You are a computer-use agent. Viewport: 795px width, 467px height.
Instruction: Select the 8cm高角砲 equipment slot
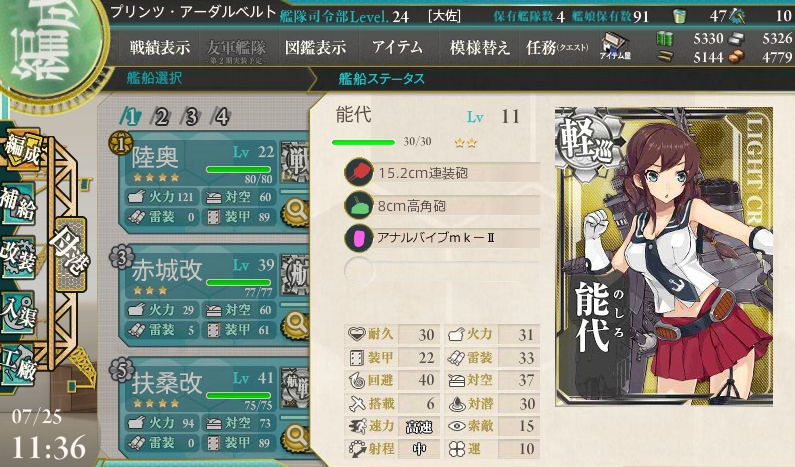point(442,206)
